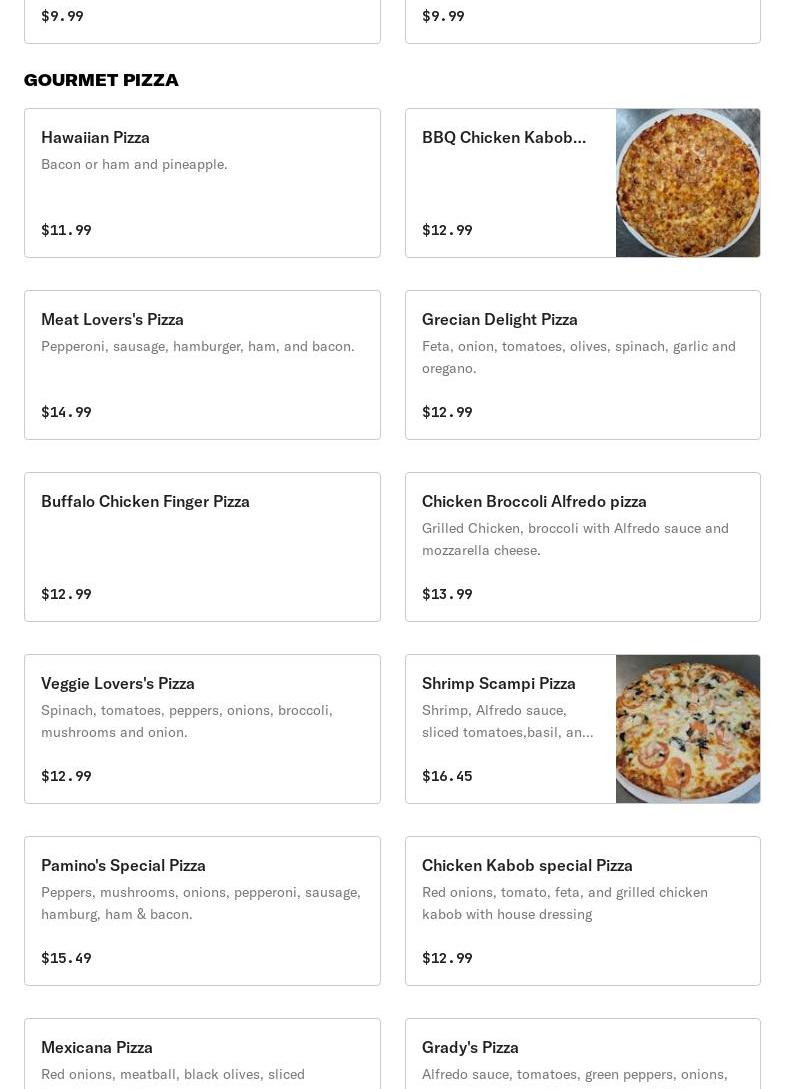Select Pamino's Special Pizza item
The height and width of the screenshot is (1089, 785).
[x=202, y=911]
